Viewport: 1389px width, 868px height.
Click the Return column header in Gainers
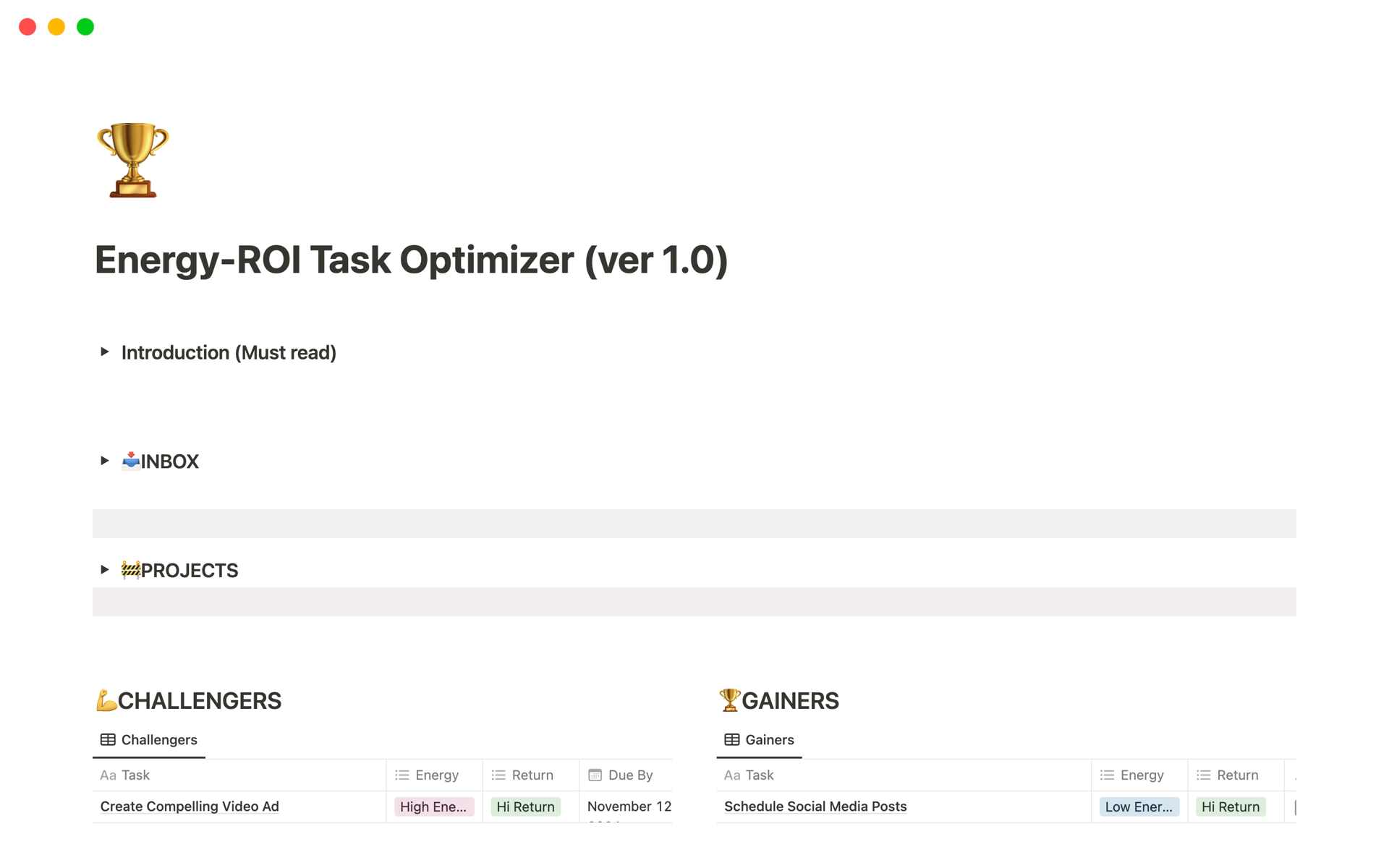pos(1237,775)
